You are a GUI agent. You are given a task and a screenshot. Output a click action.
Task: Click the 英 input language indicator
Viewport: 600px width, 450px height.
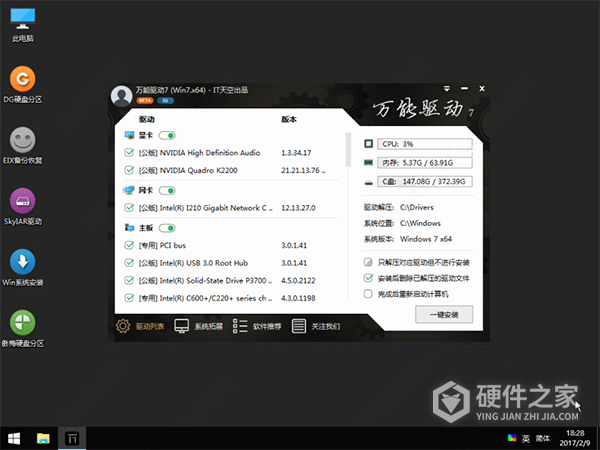[527, 439]
